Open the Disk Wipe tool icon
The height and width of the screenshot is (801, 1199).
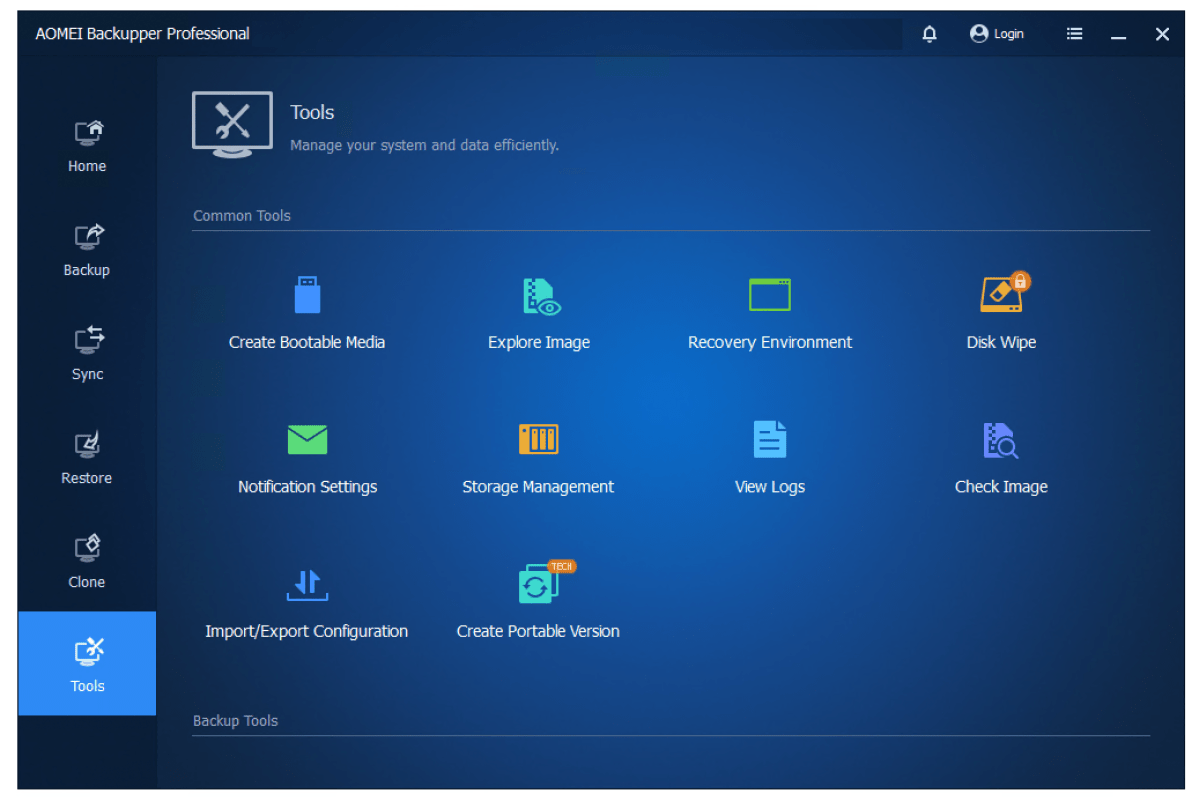[x=1004, y=292]
